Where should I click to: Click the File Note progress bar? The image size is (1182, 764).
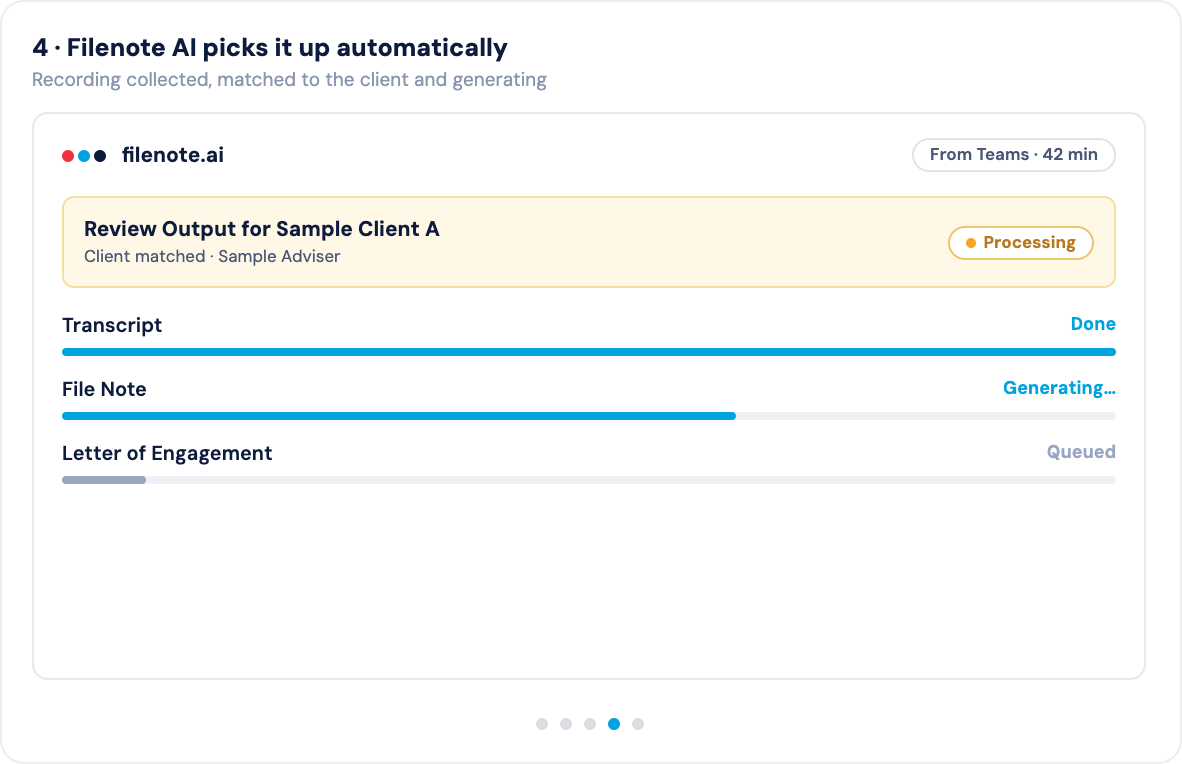(x=589, y=416)
